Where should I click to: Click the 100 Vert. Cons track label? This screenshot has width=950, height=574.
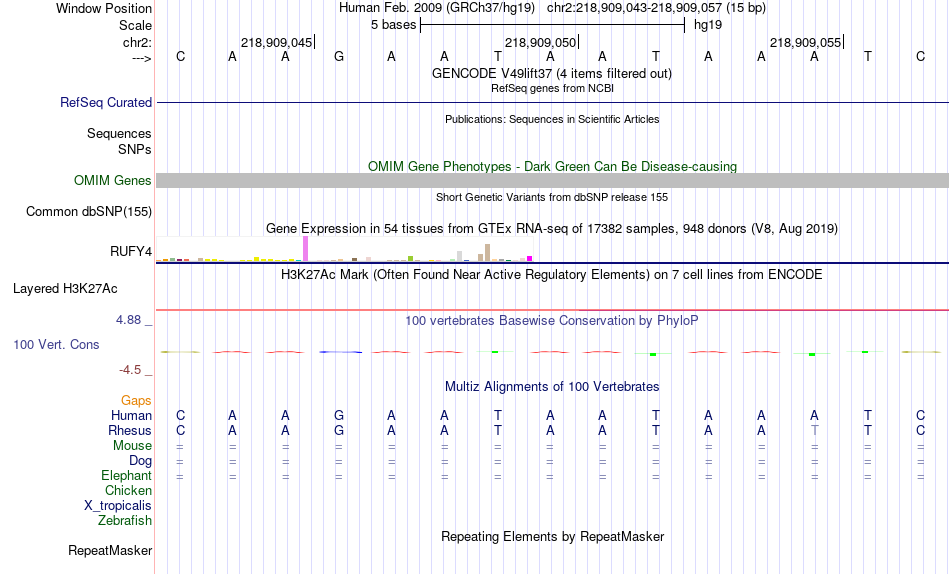[56, 344]
